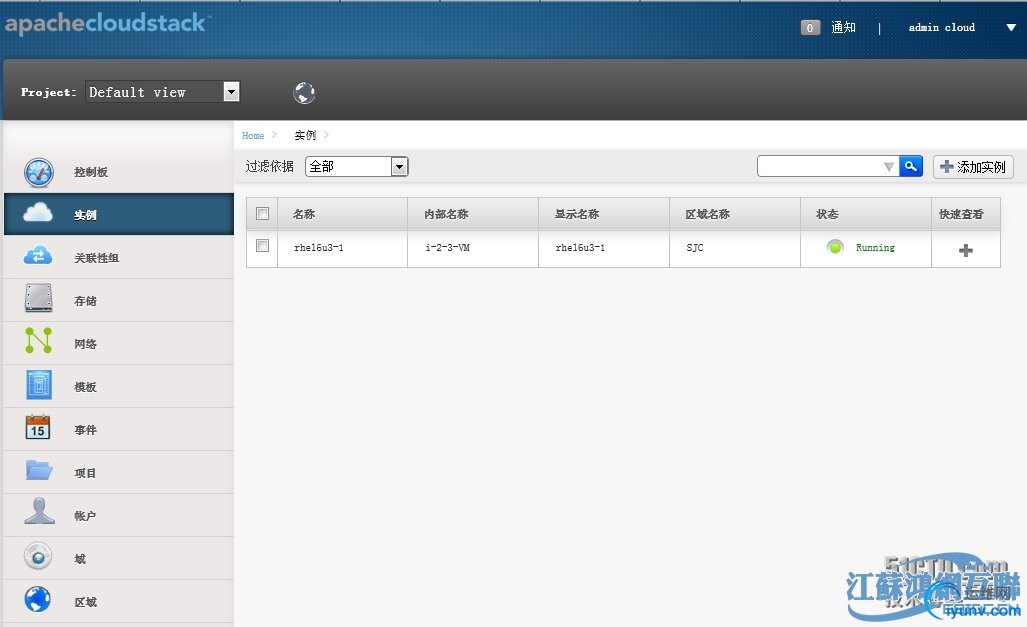This screenshot has width=1027, height=627.
Task: Click the notification count badge 0
Action: (810, 28)
